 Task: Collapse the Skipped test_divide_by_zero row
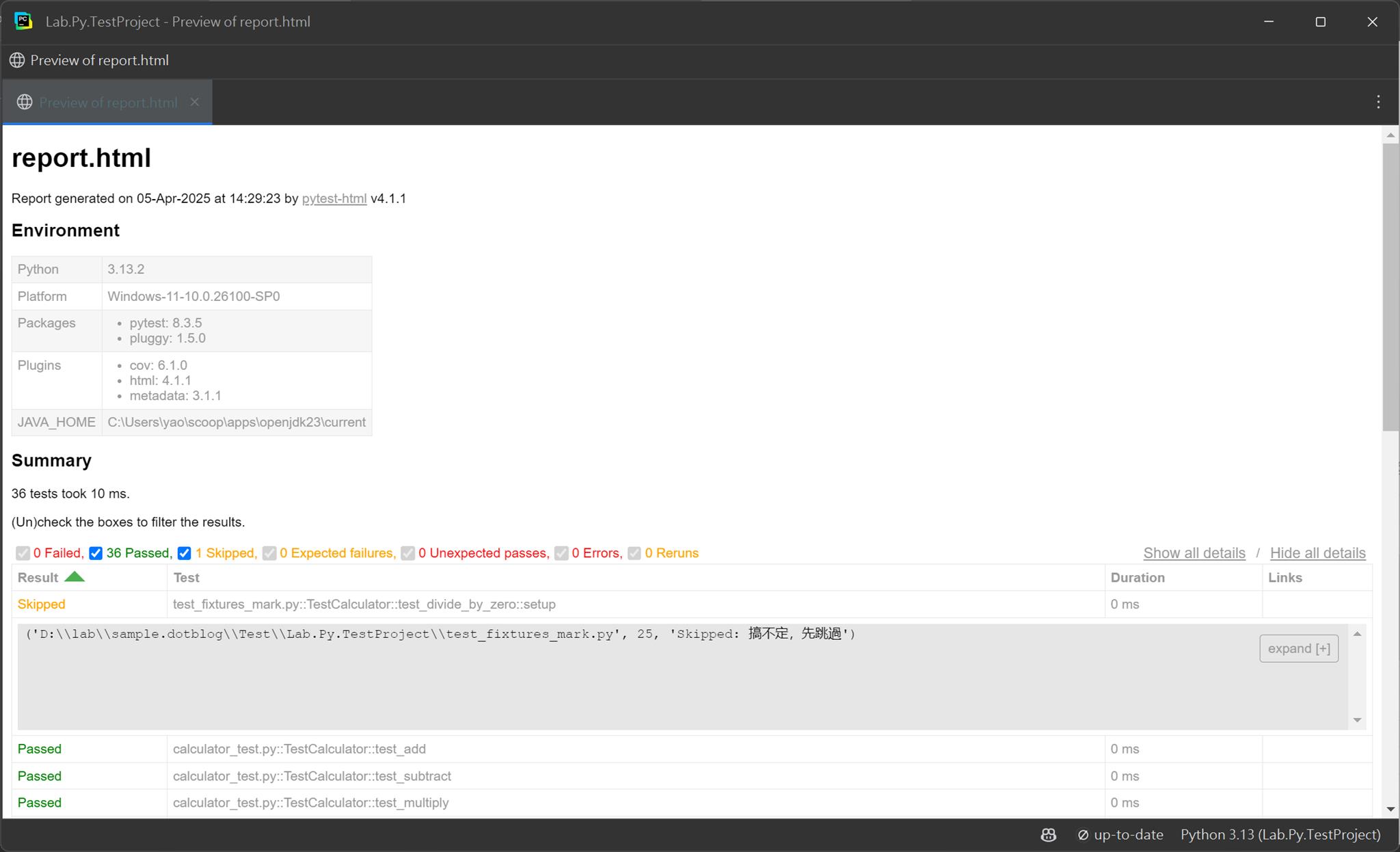tap(41, 604)
